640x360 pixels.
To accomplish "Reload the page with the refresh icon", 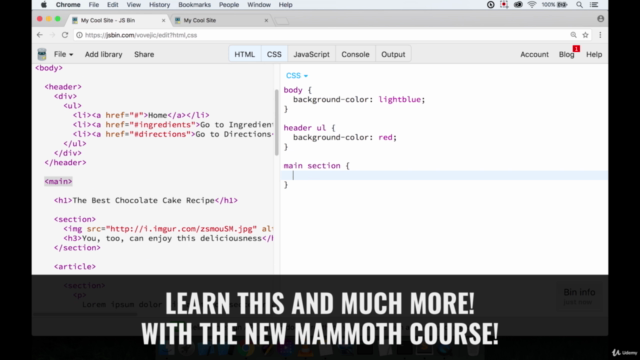I will click(65, 35).
